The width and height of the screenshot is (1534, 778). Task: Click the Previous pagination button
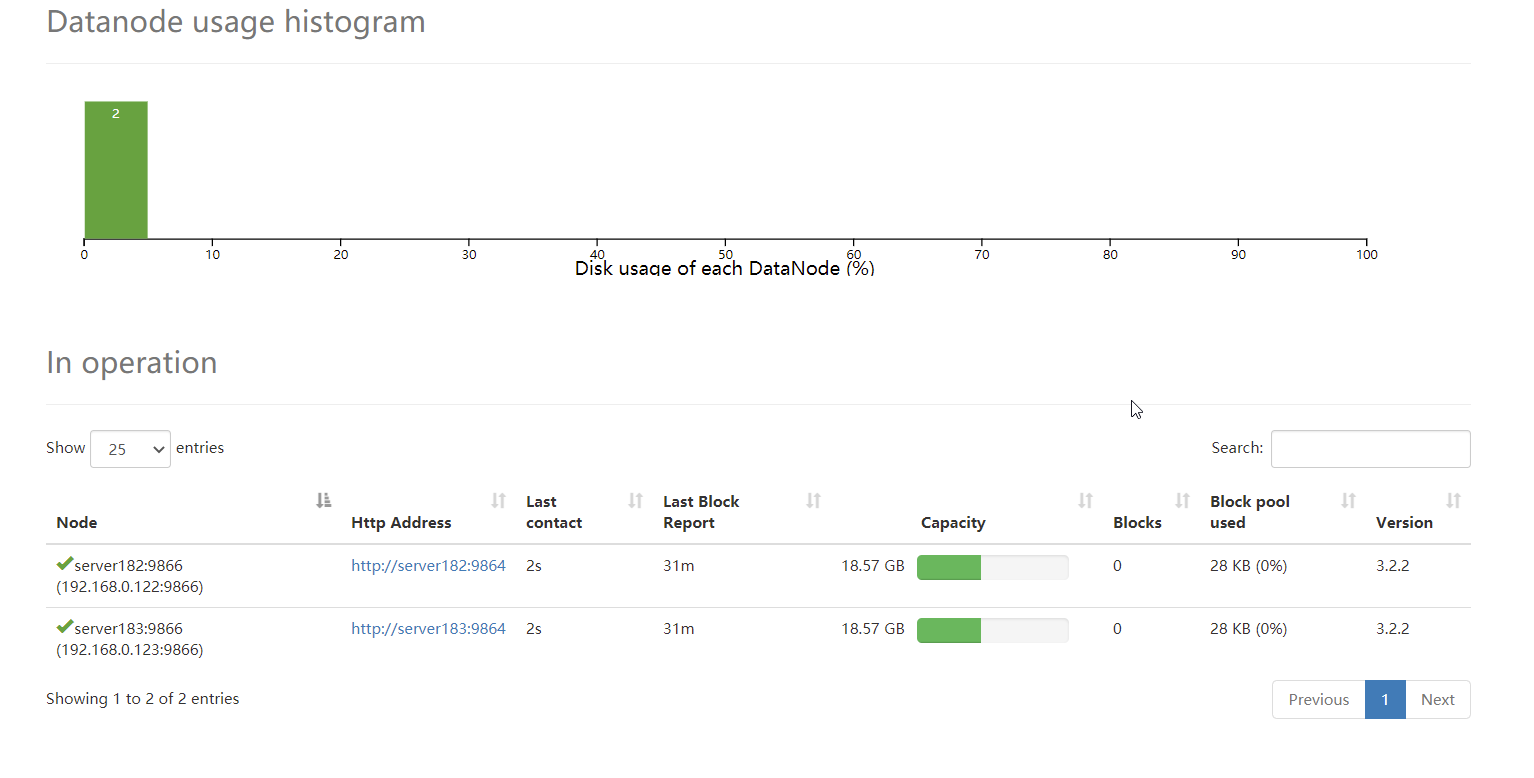(1318, 699)
